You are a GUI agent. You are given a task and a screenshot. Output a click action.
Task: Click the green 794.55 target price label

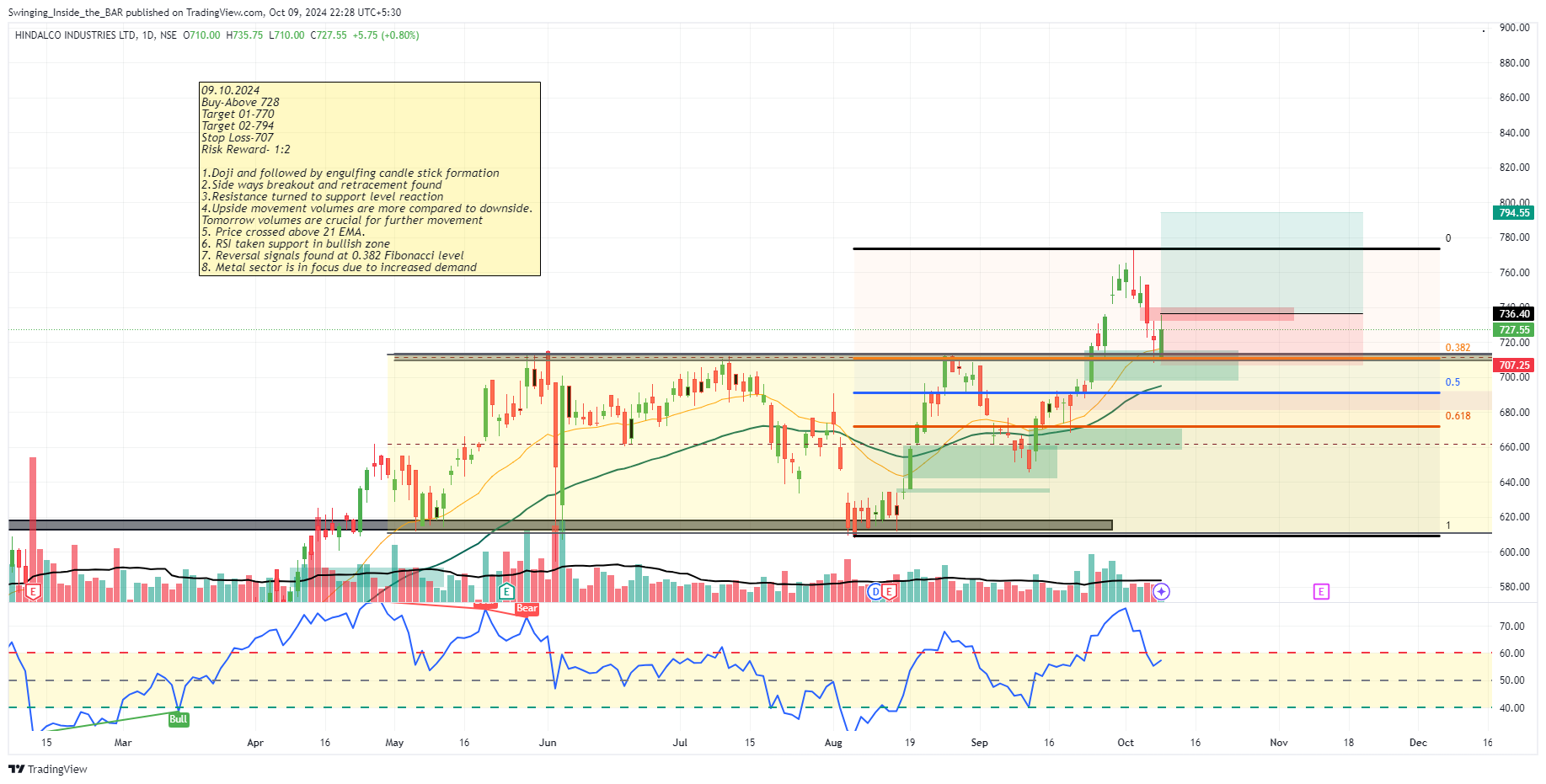tap(1514, 213)
